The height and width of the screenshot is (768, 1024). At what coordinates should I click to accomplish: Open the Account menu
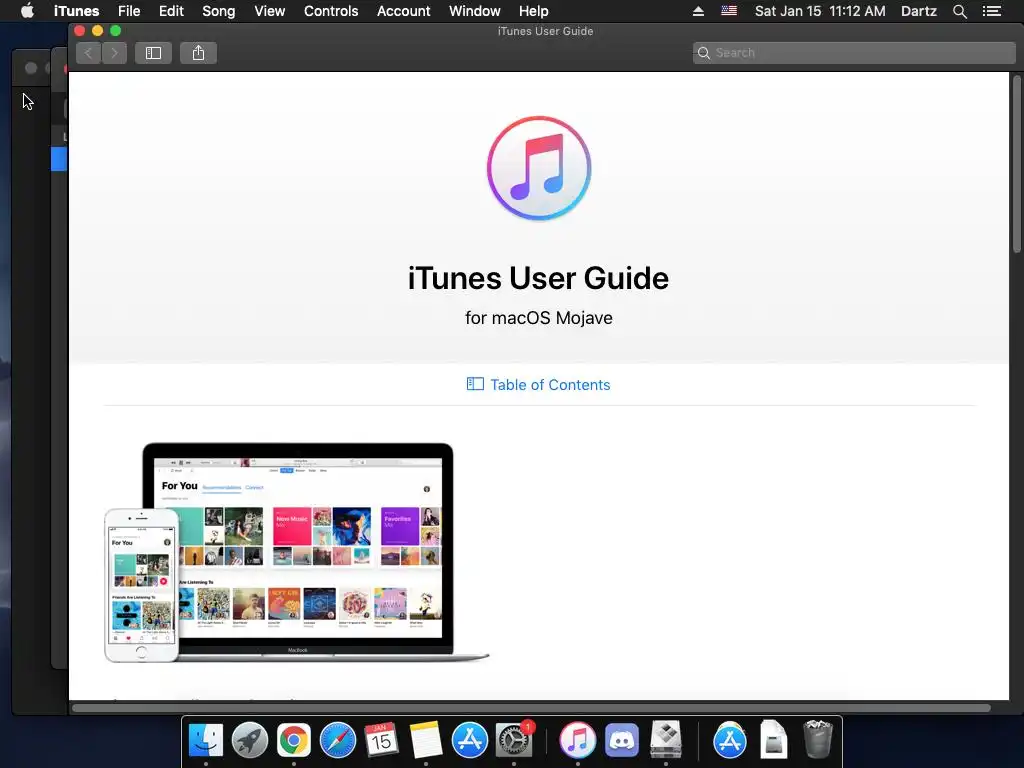[x=404, y=11]
